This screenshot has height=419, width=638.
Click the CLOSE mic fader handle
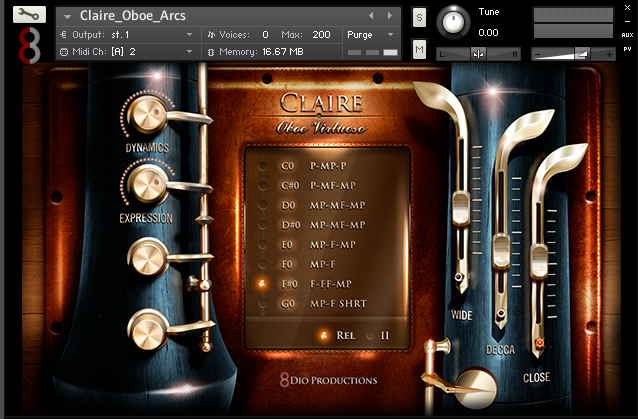(539, 261)
